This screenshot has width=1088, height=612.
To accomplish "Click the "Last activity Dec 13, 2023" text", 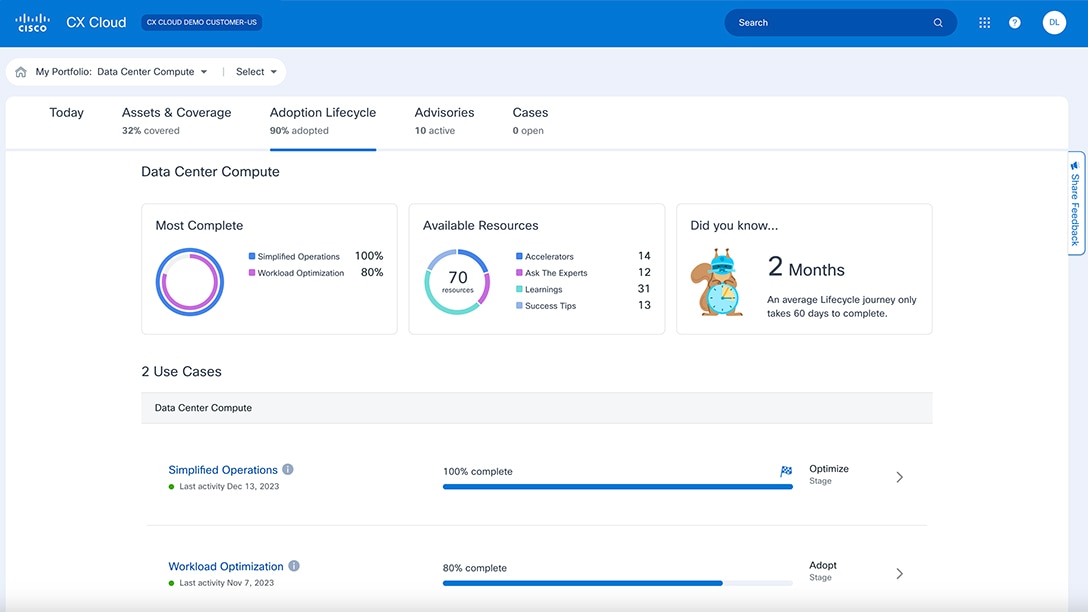I will [x=229, y=486].
